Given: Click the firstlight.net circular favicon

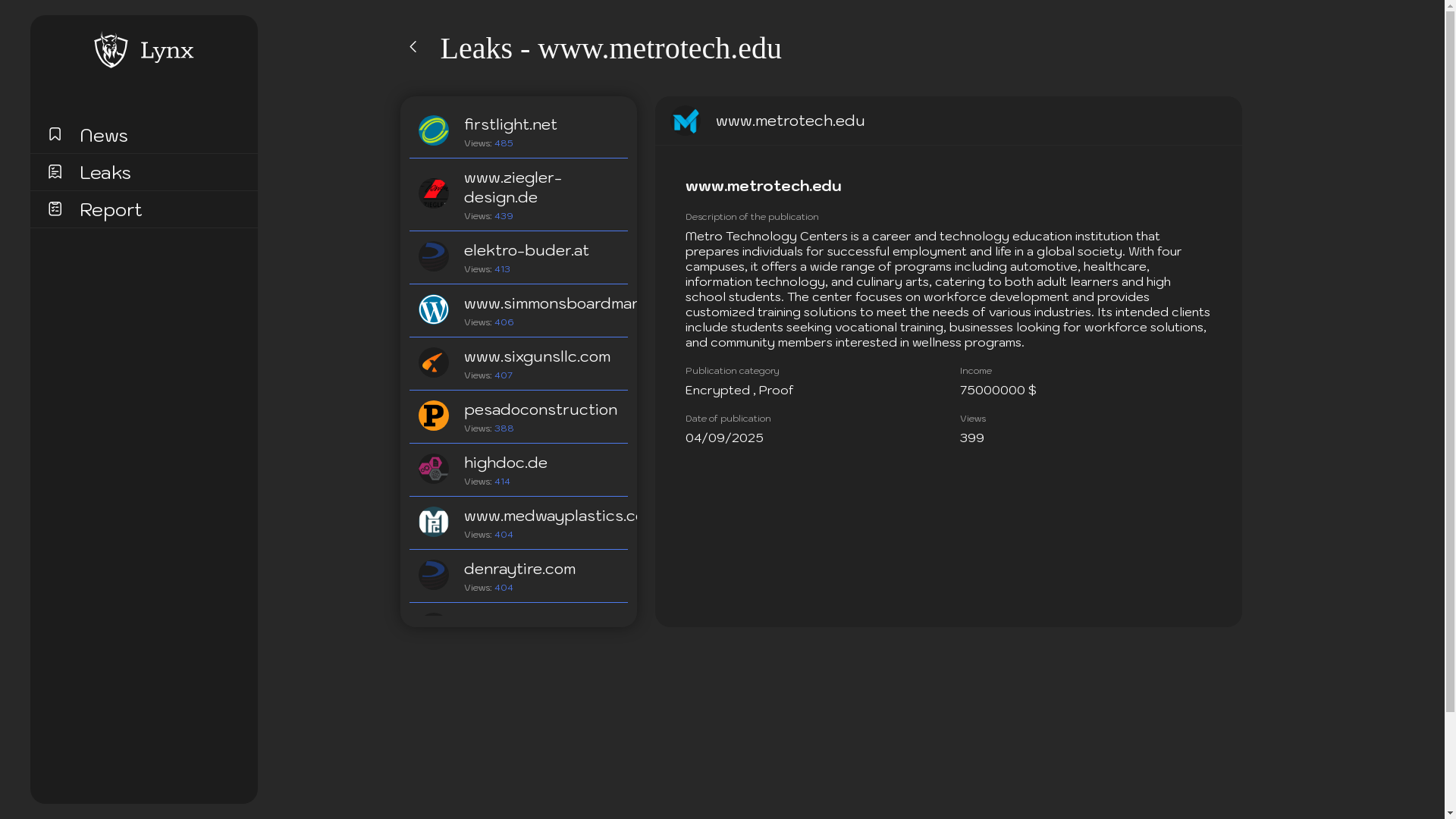Looking at the screenshot, I should coord(433,130).
